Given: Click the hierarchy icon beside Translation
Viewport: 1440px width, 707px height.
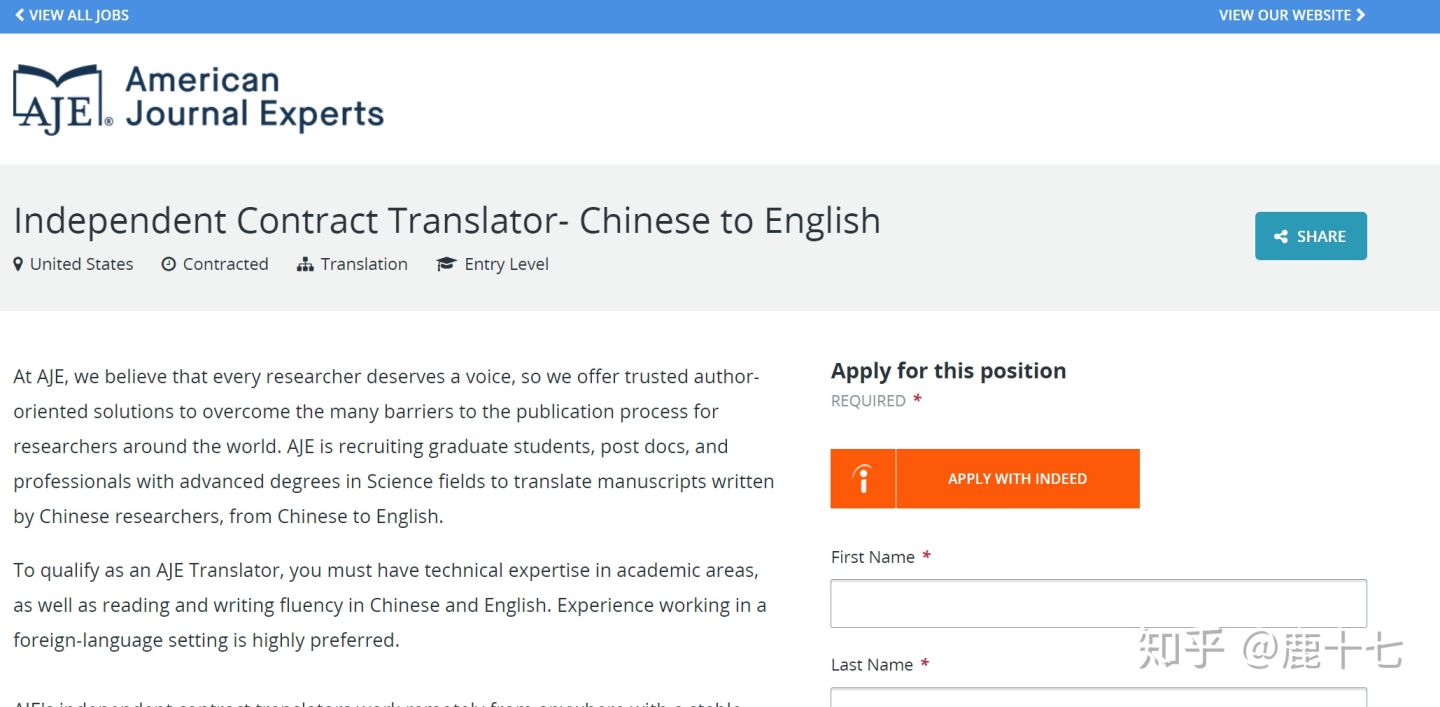Looking at the screenshot, I should click(305, 264).
